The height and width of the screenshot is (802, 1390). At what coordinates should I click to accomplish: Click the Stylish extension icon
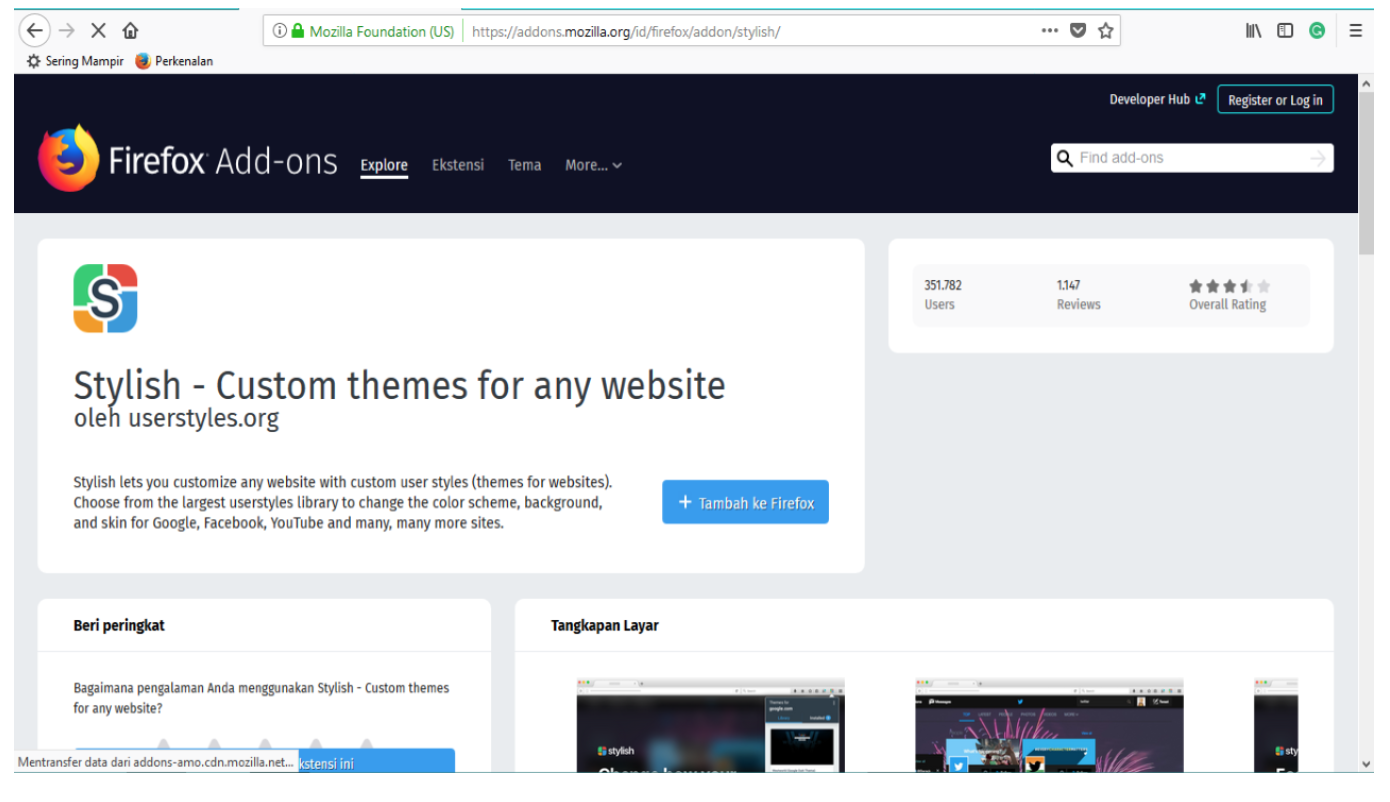(x=105, y=298)
